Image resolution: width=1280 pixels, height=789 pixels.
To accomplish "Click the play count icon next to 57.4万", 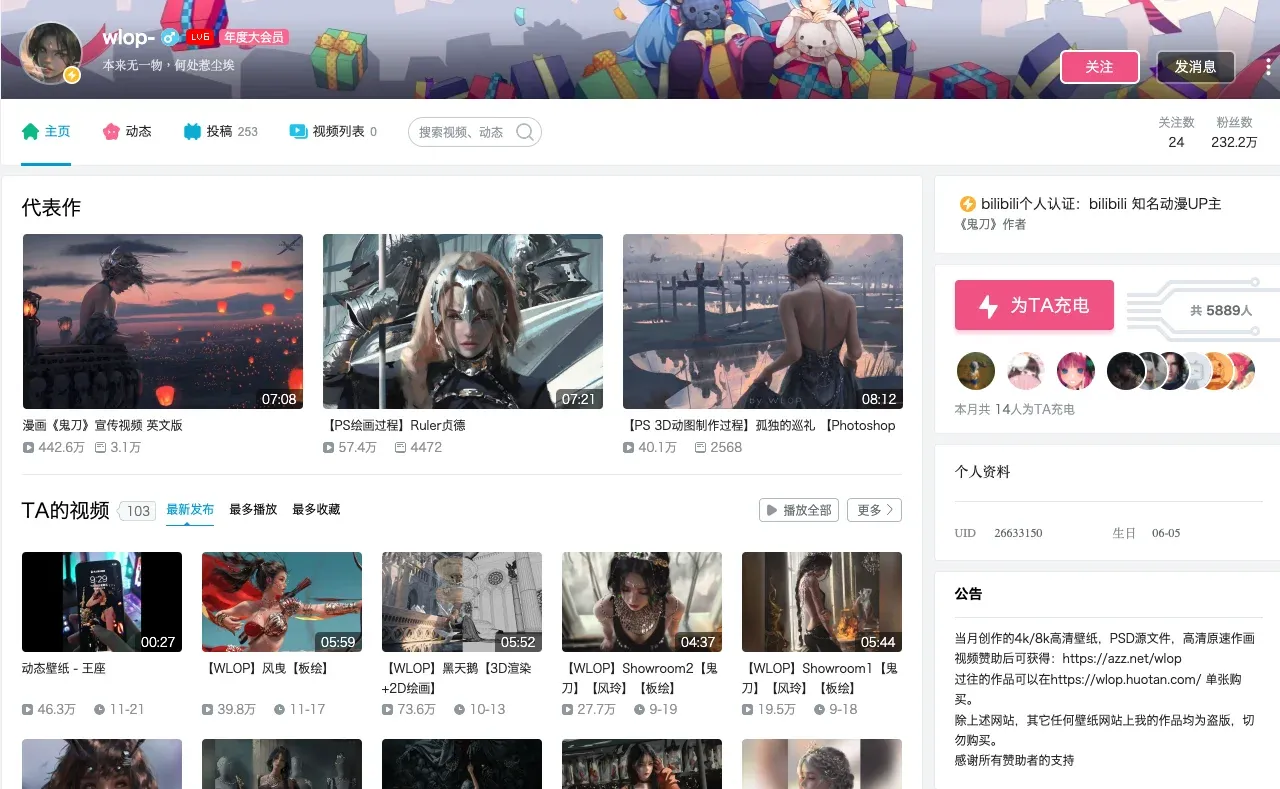I will tap(328, 448).
